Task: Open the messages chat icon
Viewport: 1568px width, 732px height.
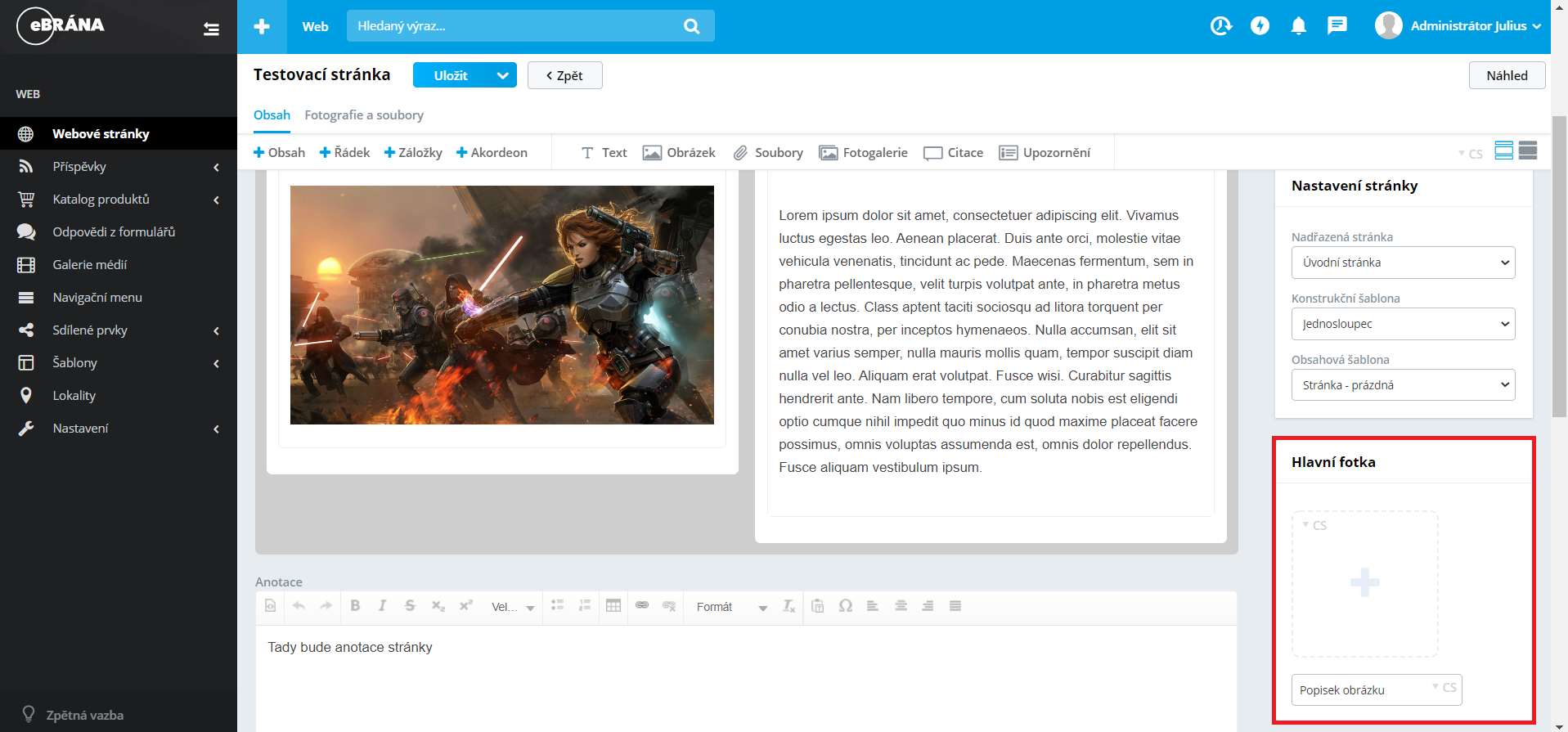Action: (1337, 26)
